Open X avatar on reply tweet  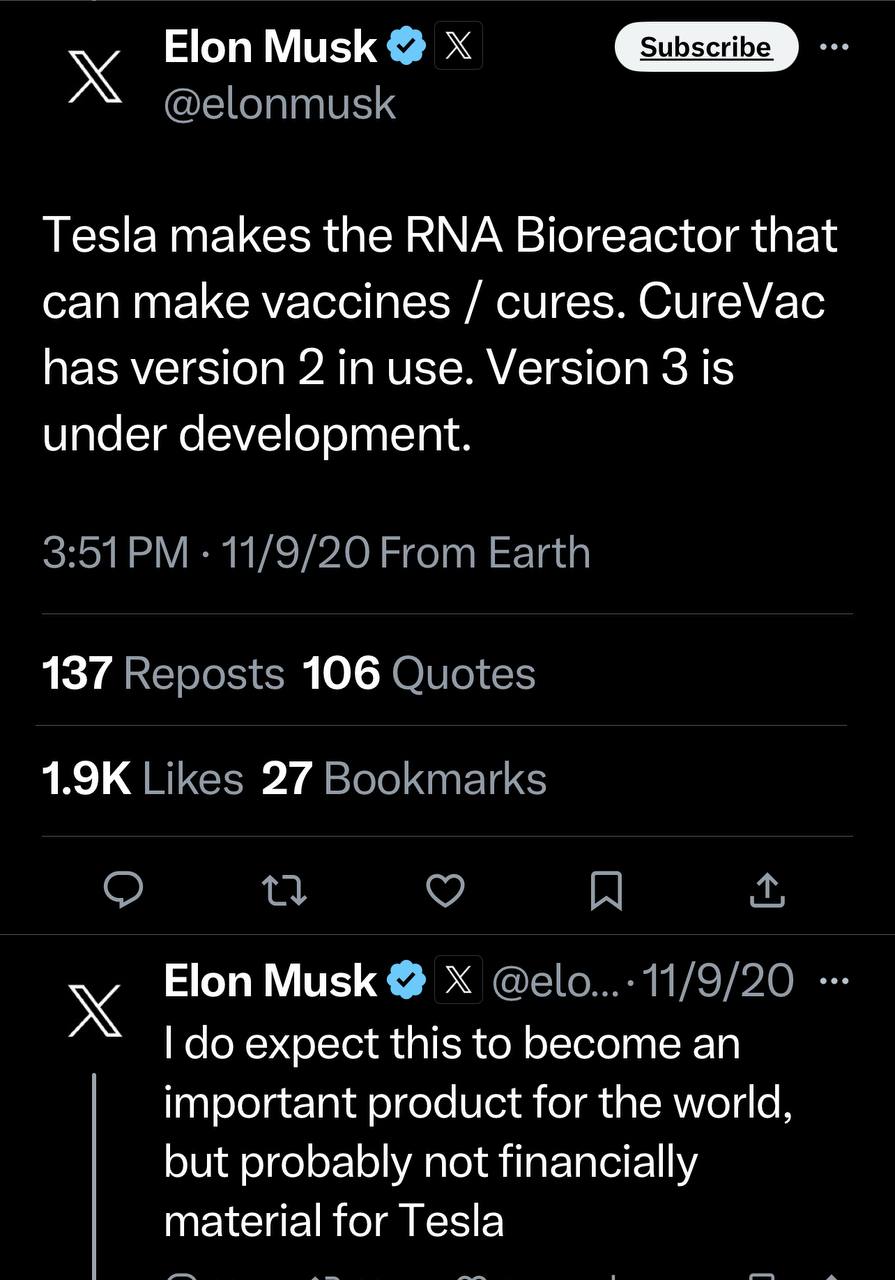click(95, 1009)
